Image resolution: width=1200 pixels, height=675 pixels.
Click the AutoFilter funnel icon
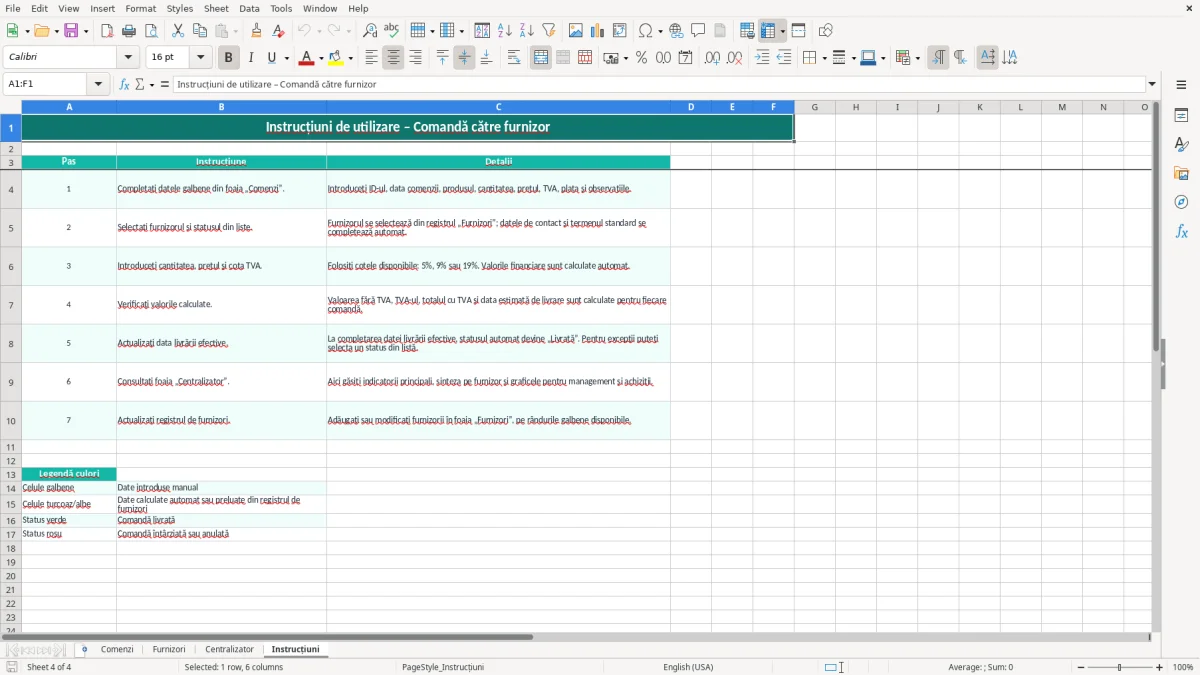[x=548, y=31]
